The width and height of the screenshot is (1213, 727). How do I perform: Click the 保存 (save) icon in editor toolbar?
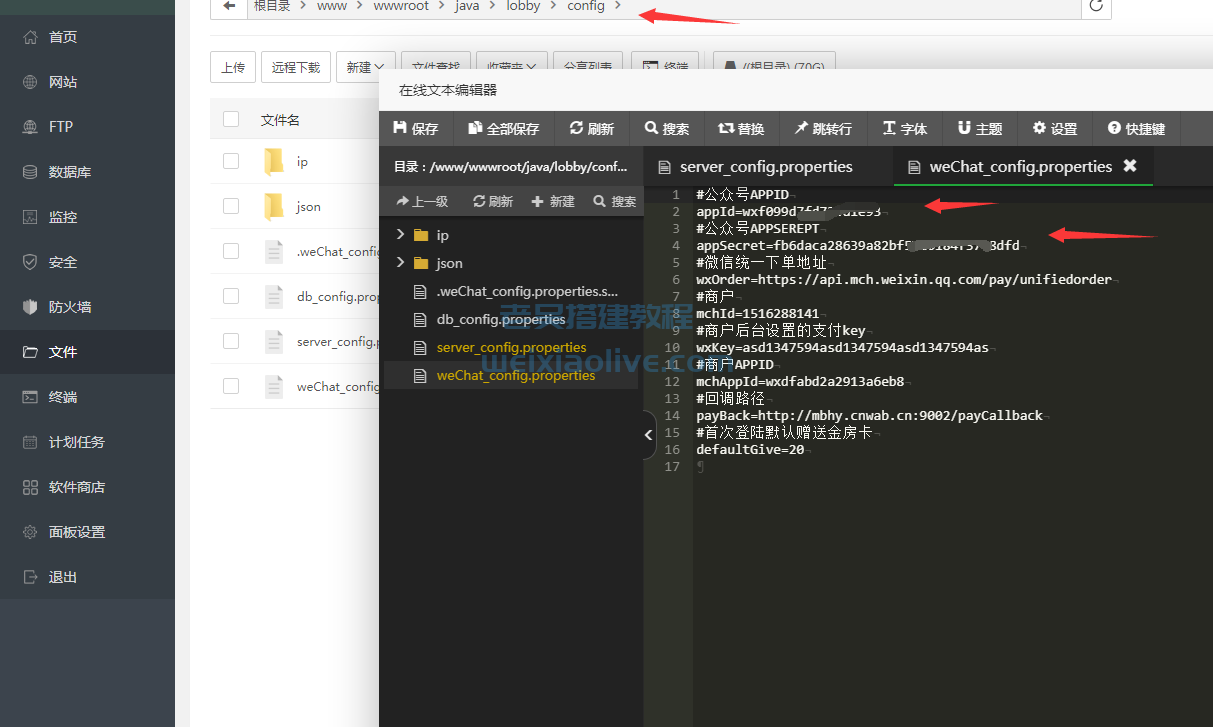tap(400, 128)
